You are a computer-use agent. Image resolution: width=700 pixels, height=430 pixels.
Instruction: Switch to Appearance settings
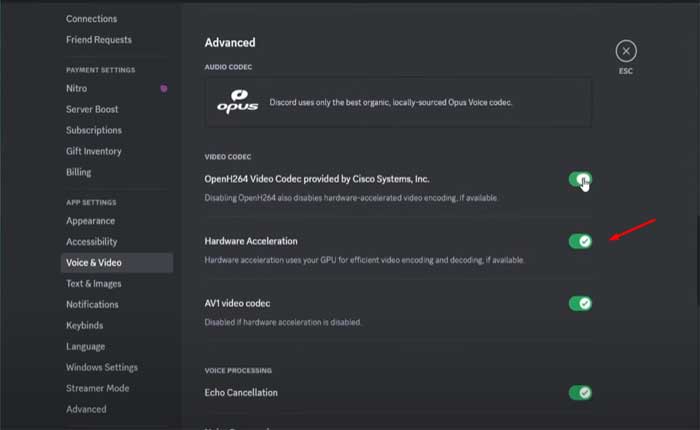coord(90,221)
